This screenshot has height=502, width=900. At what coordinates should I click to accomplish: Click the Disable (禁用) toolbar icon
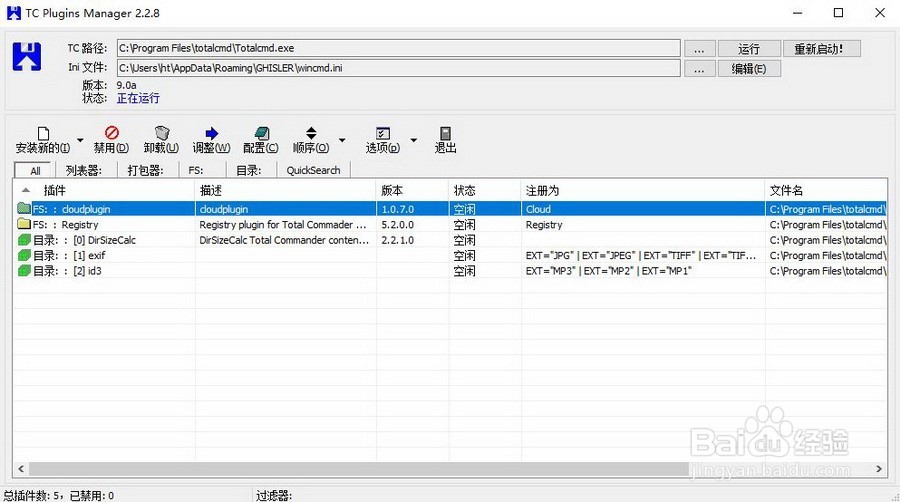pos(111,133)
